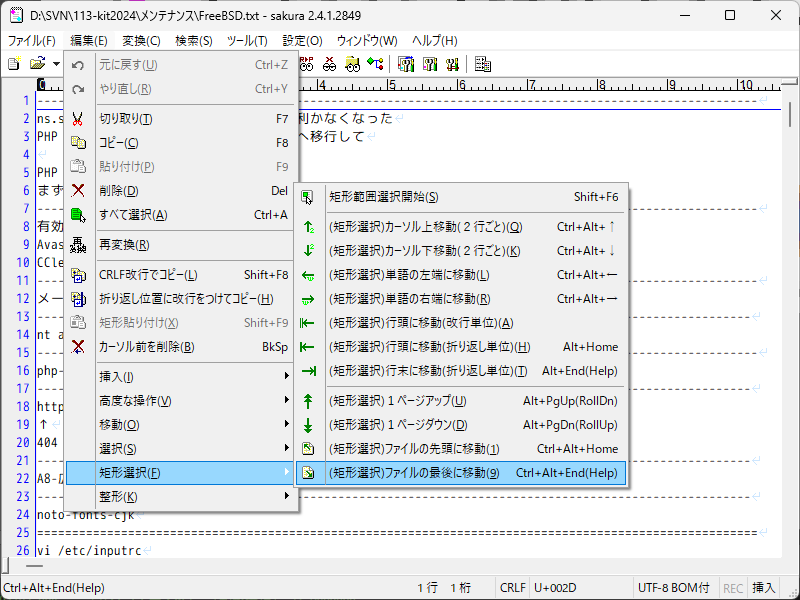This screenshot has height=600, width=800.
Task: Choose ファイルの先頭に移動(1)
Action: (461, 449)
